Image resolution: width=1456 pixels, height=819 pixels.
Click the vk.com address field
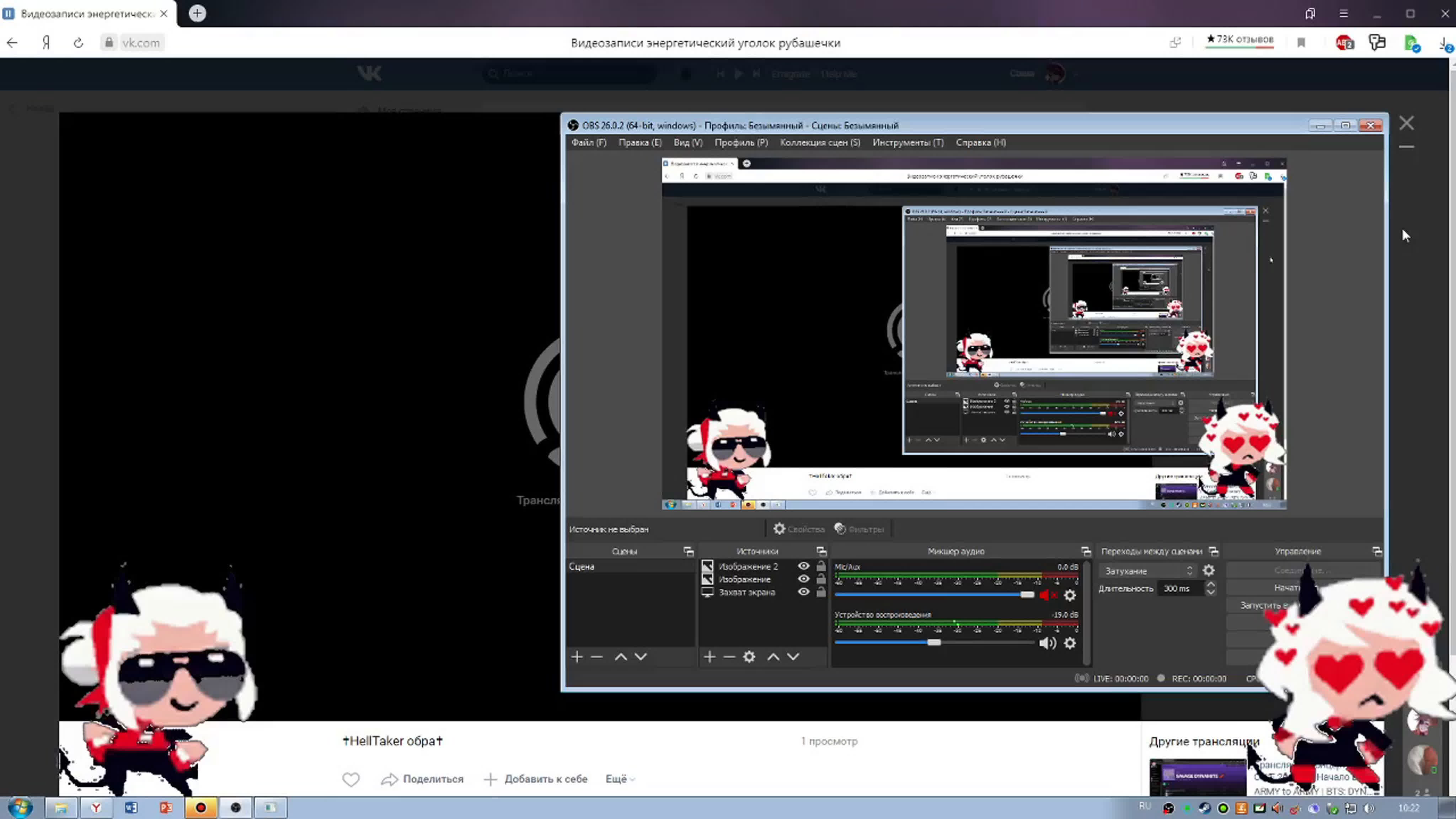141,43
